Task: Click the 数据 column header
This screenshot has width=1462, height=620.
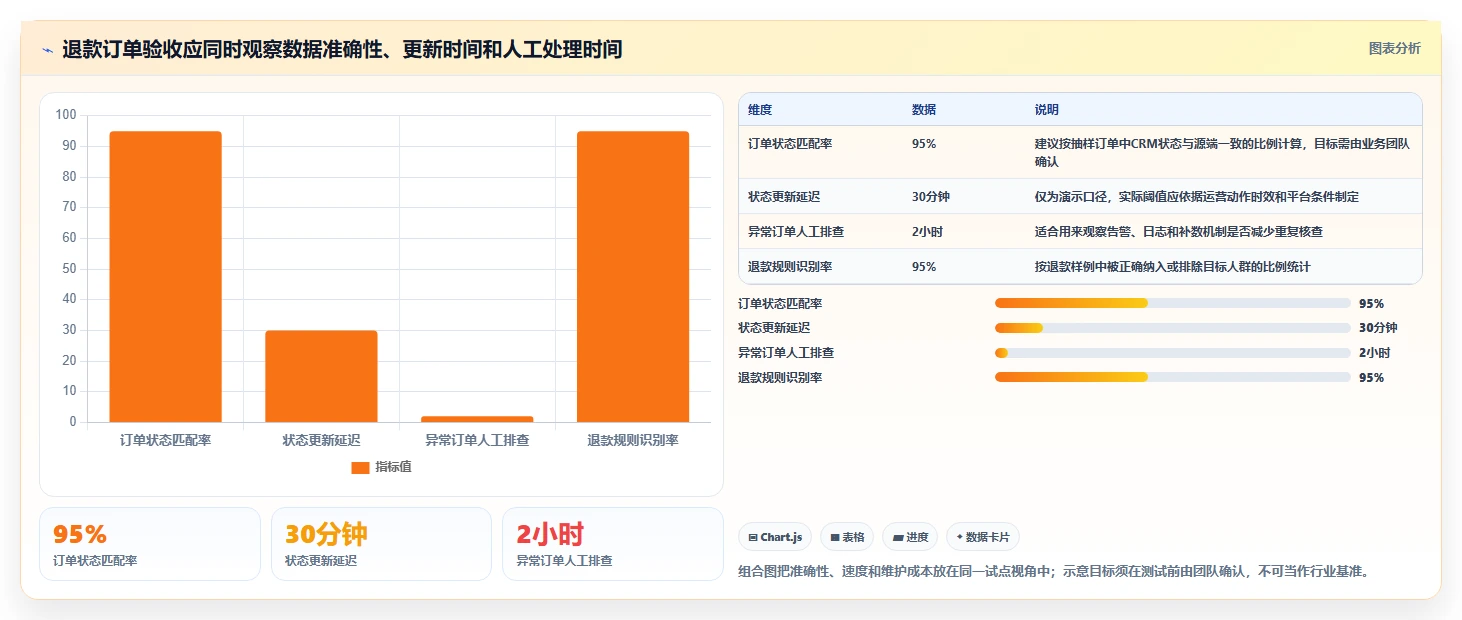Action: [924, 110]
